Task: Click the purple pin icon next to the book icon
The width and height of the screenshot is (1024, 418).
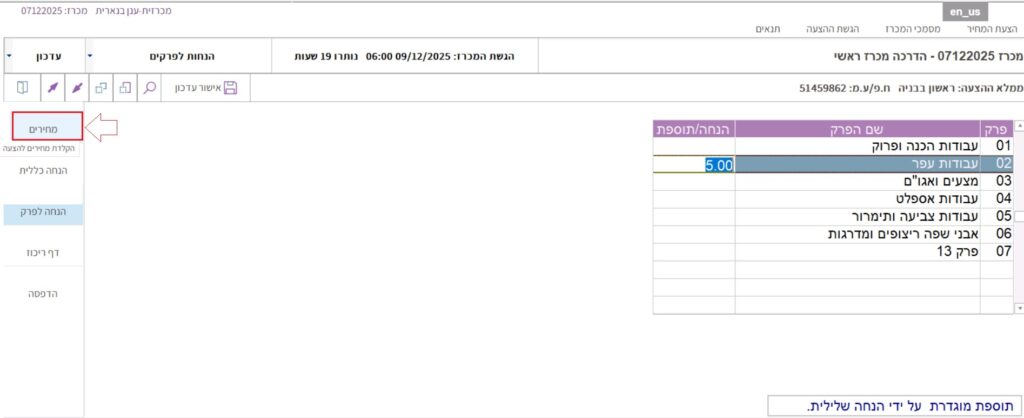Action: (x=52, y=88)
